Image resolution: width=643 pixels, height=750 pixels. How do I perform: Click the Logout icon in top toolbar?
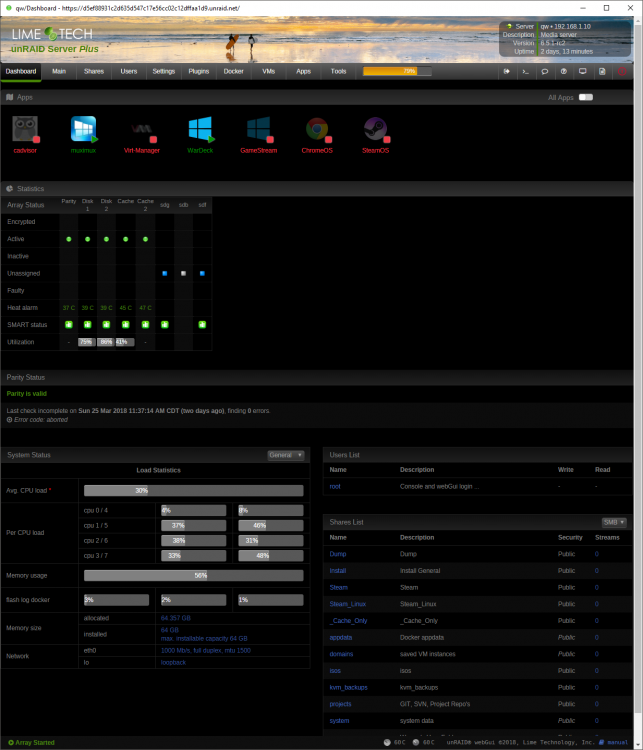pos(507,71)
